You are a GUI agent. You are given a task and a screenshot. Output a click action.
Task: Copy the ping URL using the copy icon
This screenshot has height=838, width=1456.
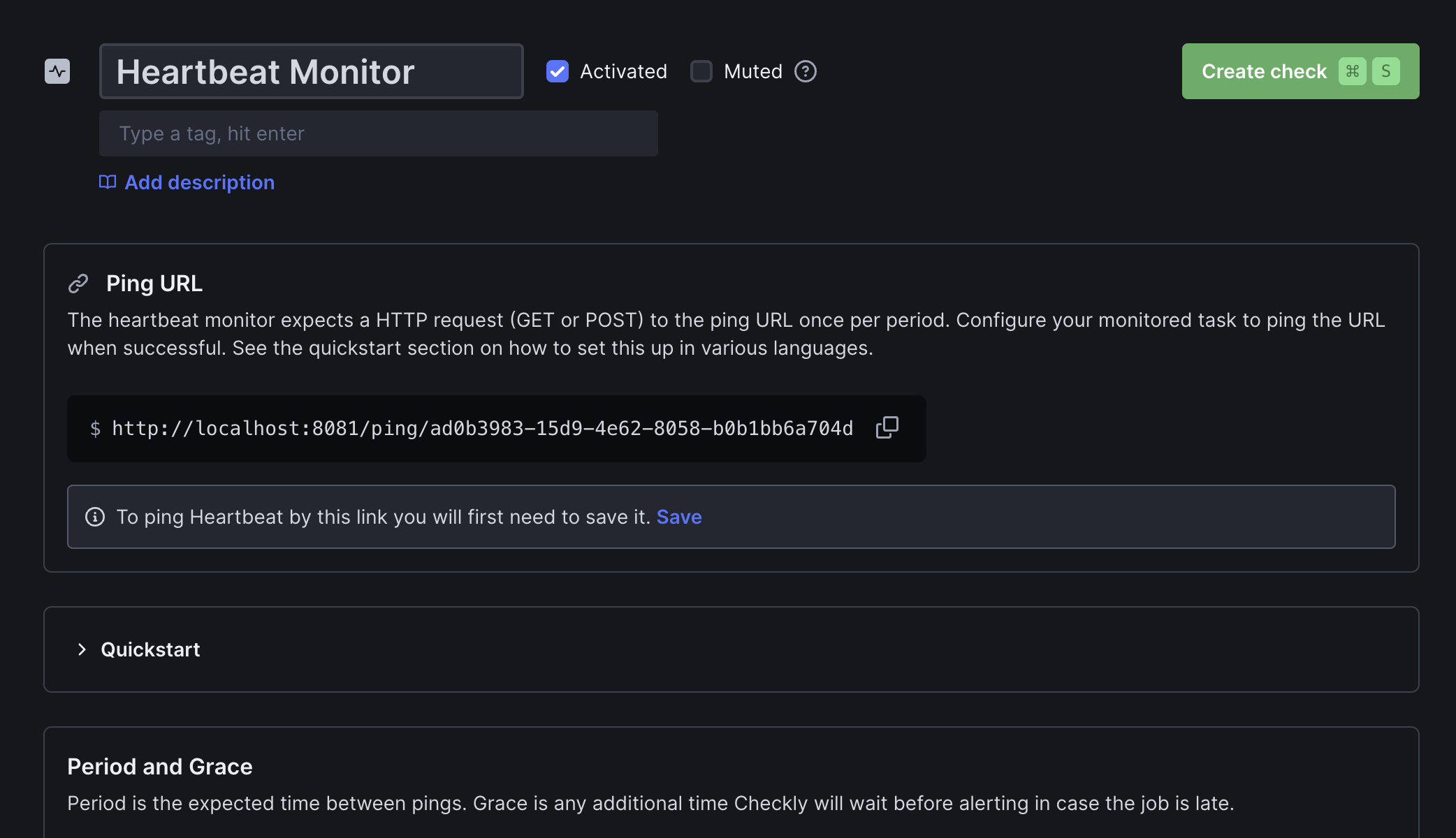coord(887,427)
